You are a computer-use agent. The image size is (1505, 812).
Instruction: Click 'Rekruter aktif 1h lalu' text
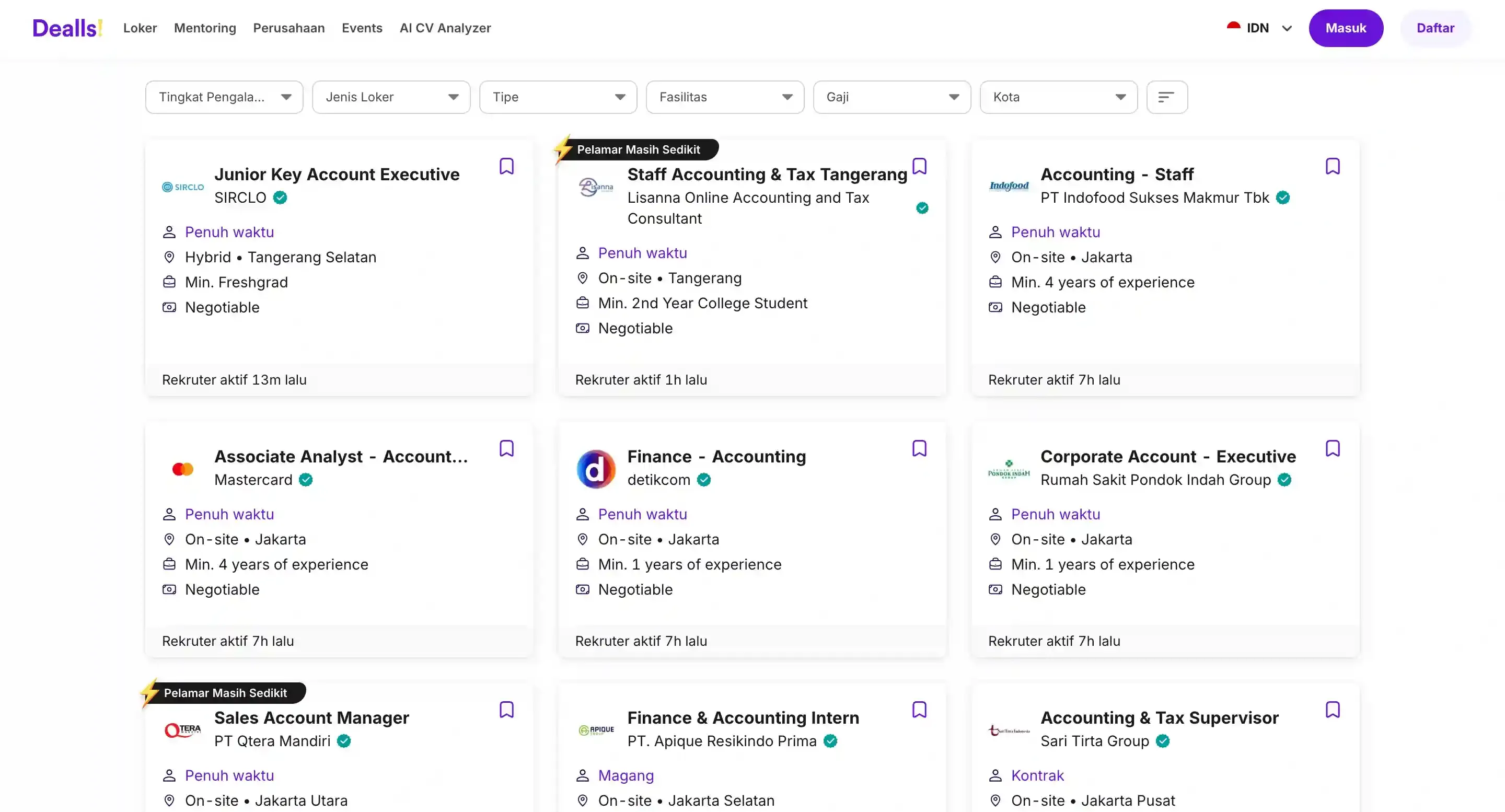pyautogui.click(x=641, y=380)
